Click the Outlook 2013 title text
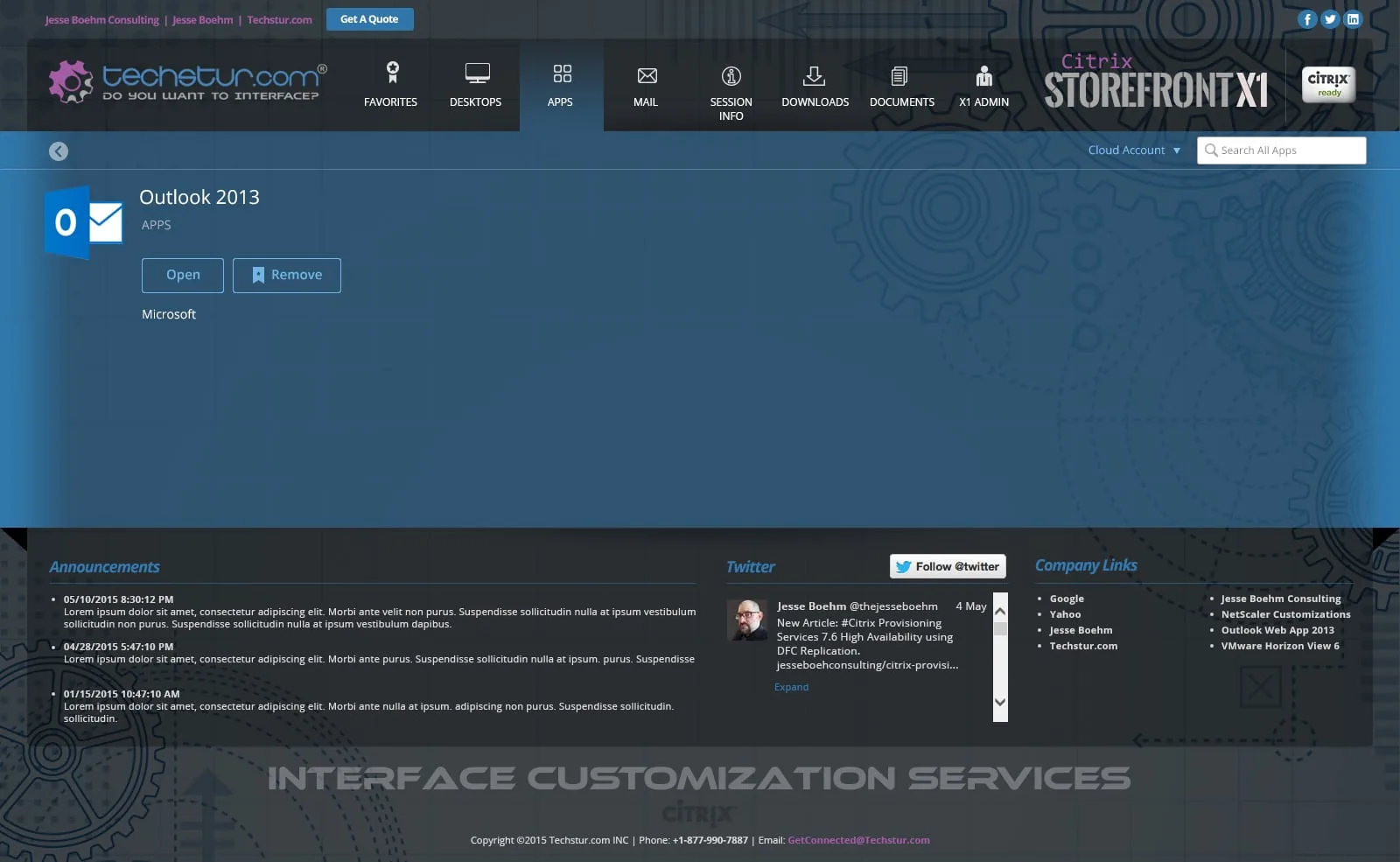Screen dimensions: 1400x862 point(199,197)
